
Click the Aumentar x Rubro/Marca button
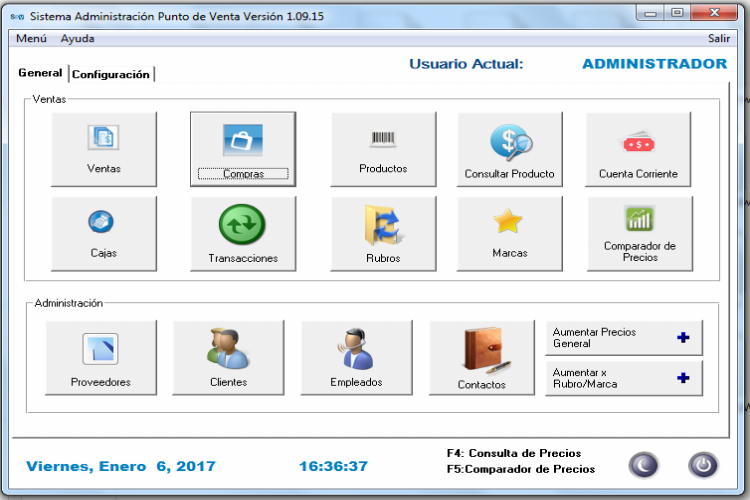(623, 378)
